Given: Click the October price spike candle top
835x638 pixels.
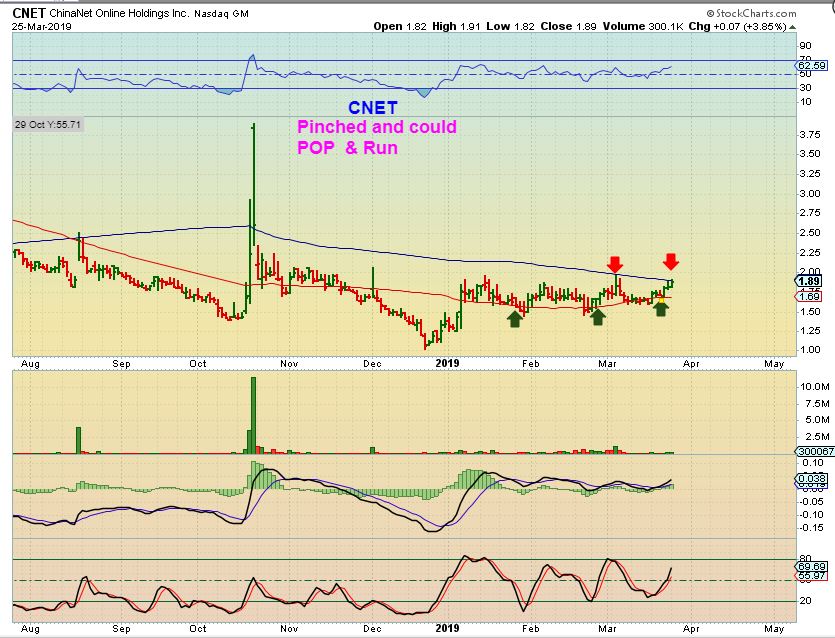Looking at the screenshot, I should click(x=253, y=126).
